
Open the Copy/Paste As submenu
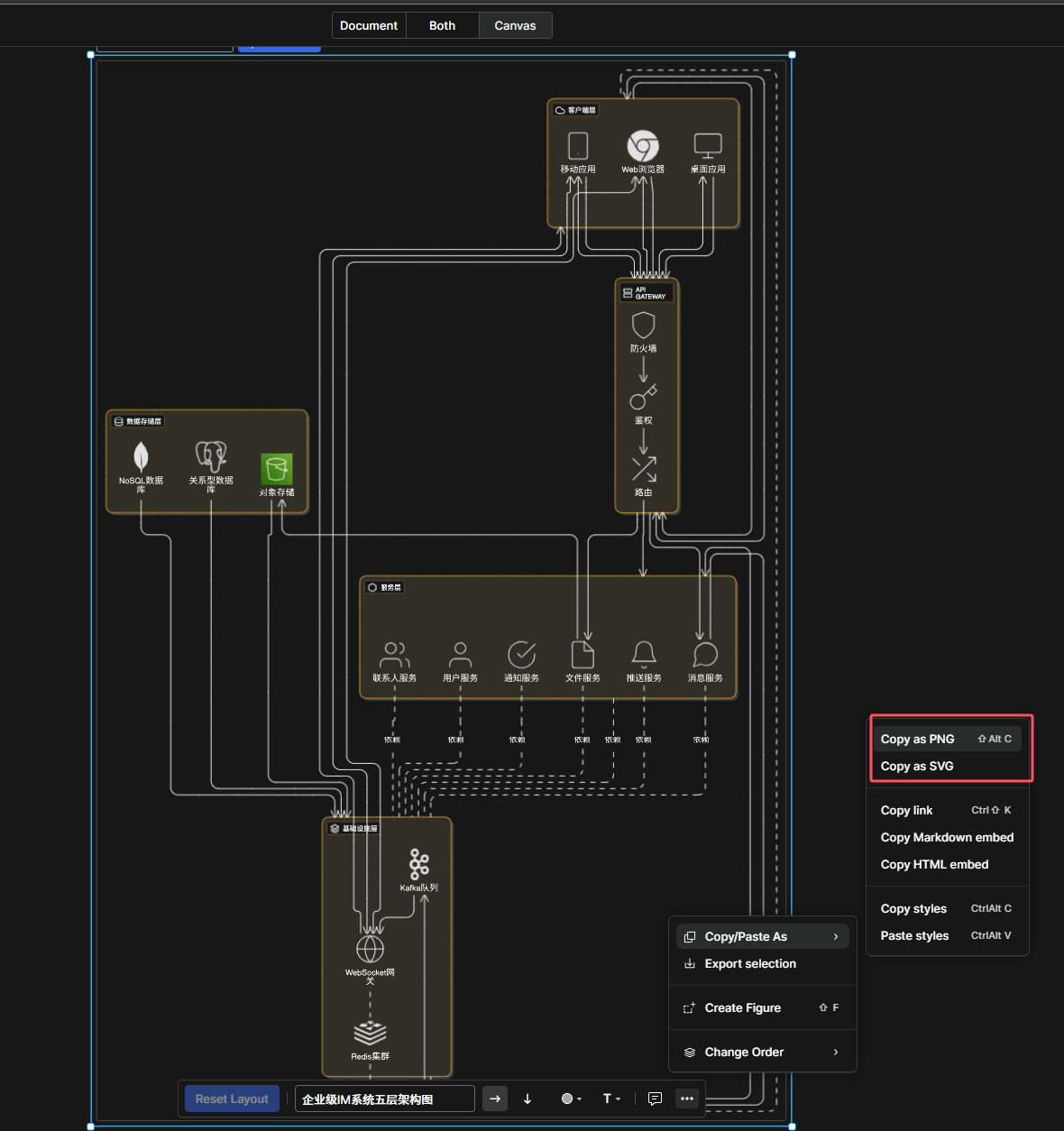coord(763,936)
